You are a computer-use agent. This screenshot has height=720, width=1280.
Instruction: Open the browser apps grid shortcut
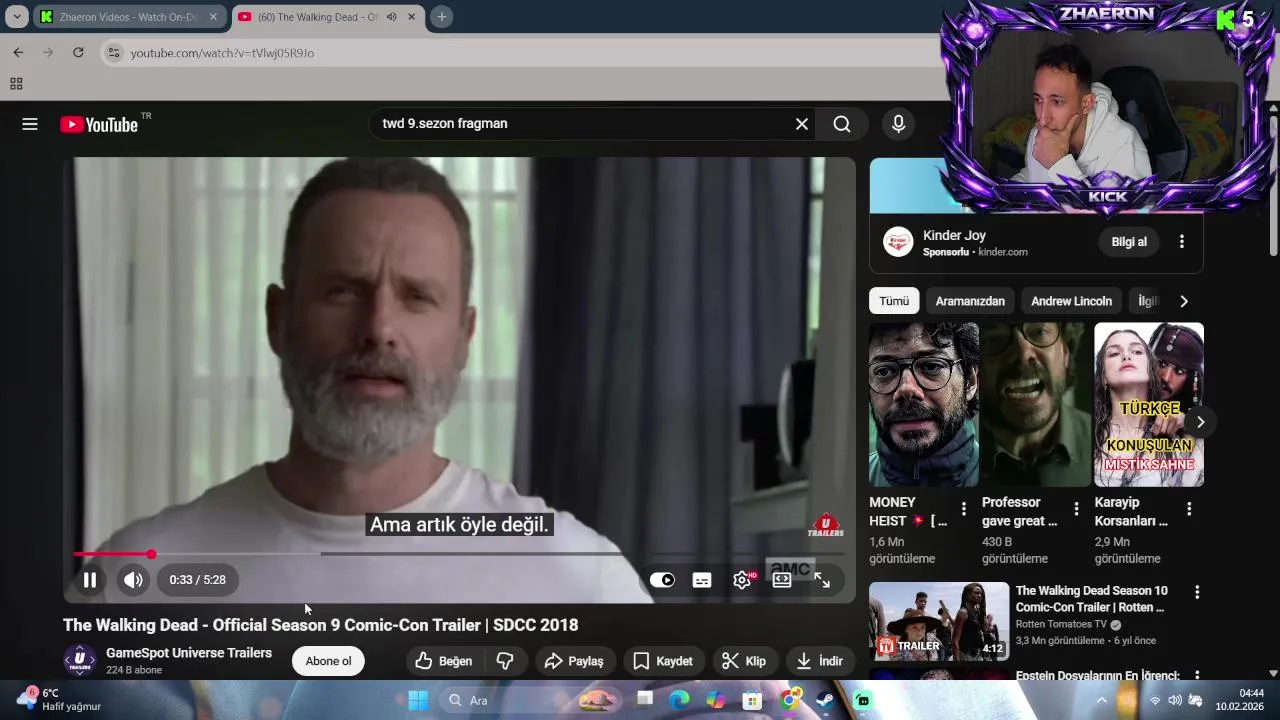tap(16, 84)
